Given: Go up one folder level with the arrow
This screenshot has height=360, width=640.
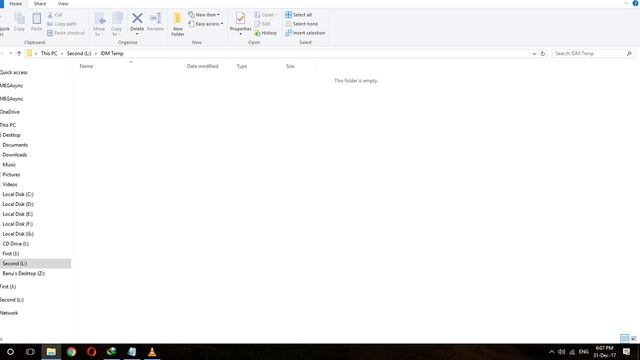Looking at the screenshot, I should 19,53.
